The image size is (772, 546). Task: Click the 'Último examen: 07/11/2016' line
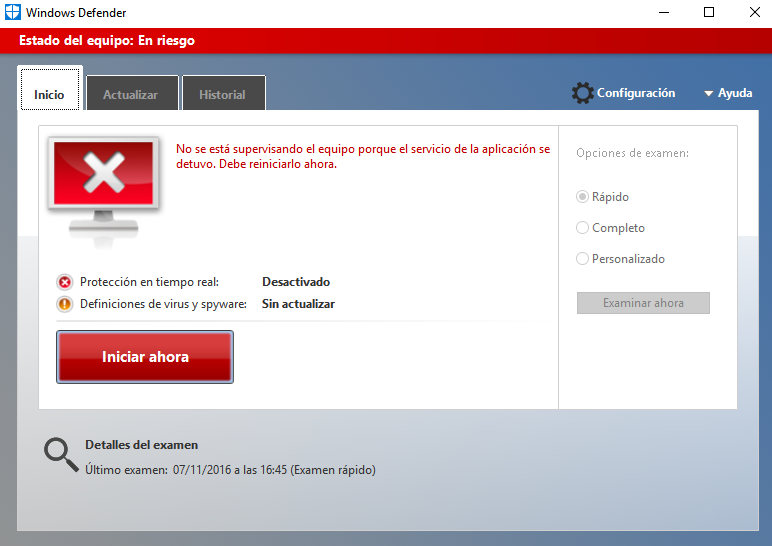230,470
